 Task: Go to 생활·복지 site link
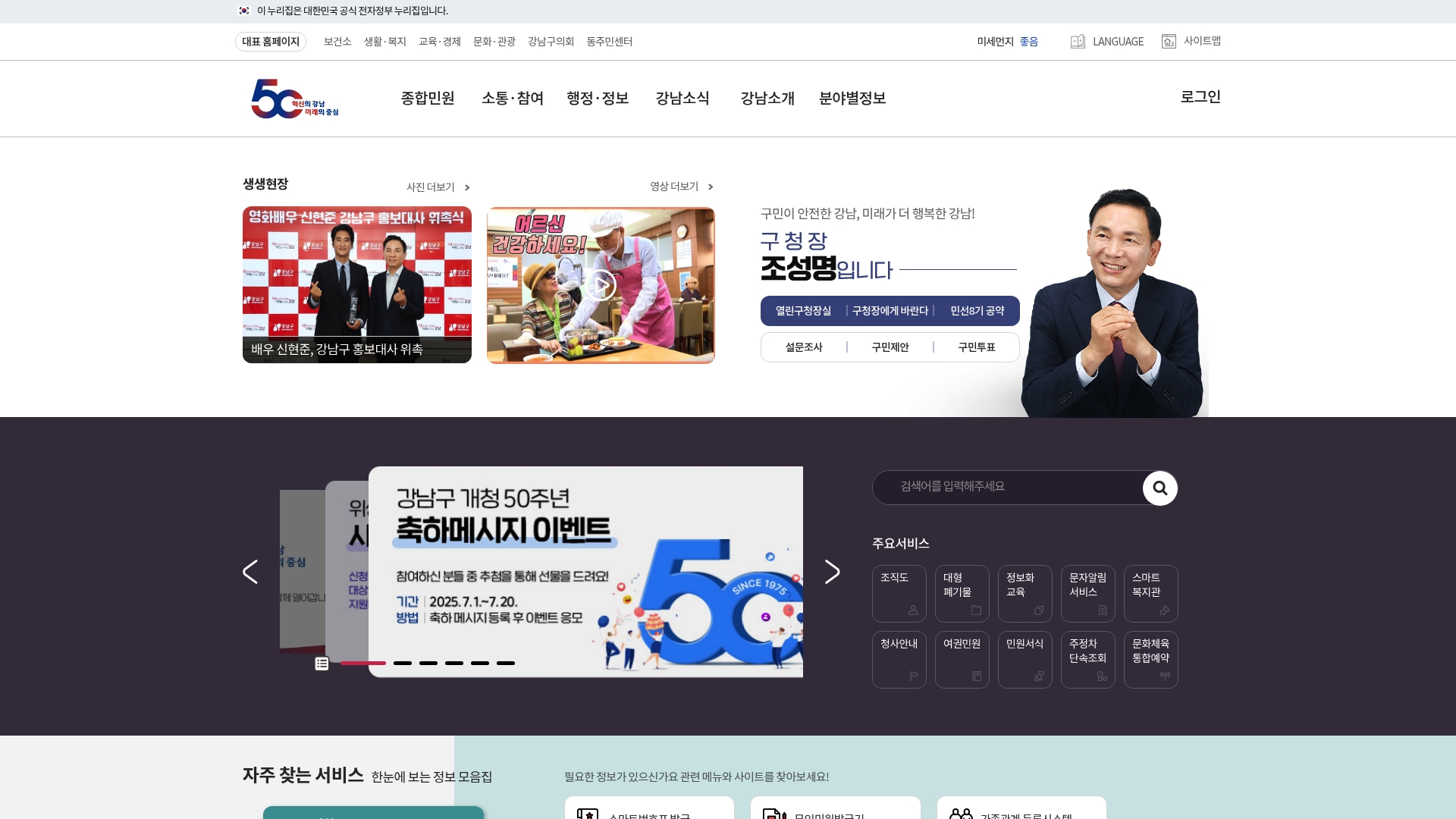385,42
